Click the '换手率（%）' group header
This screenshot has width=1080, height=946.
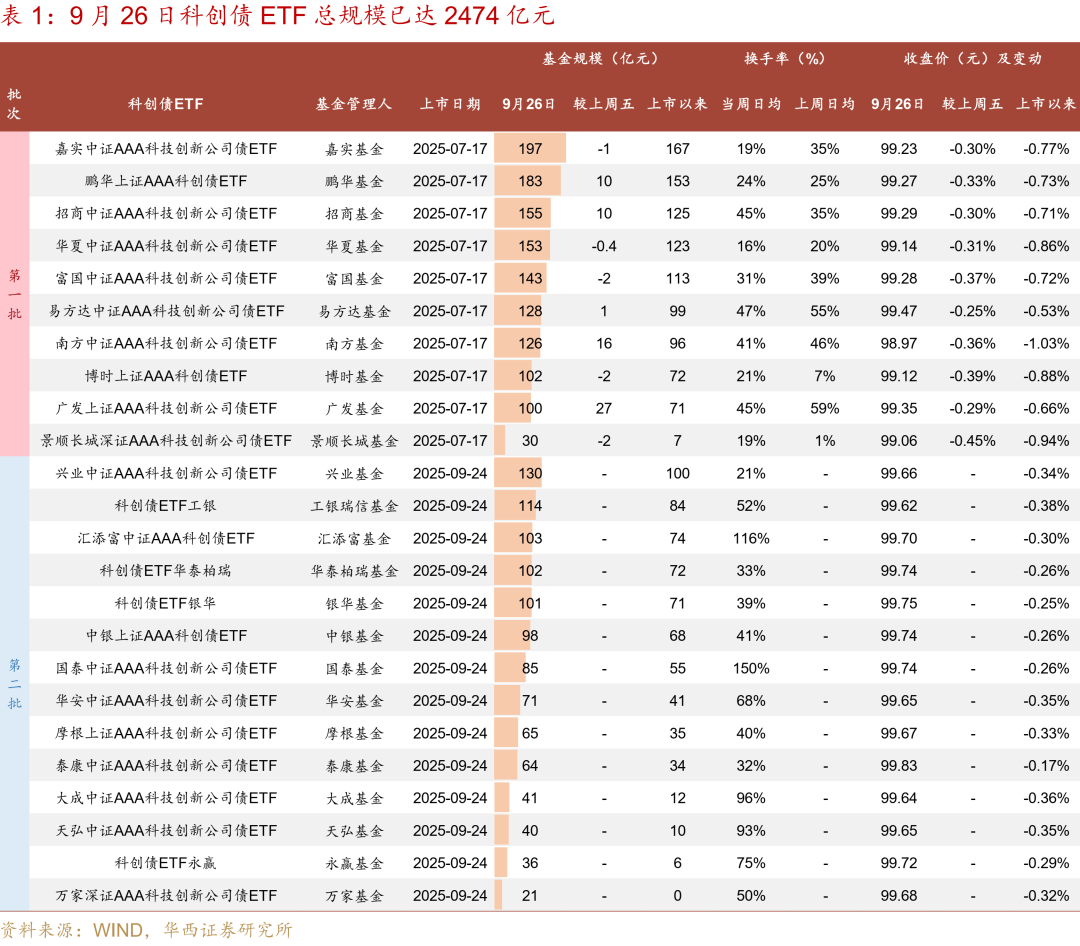pos(785,59)
